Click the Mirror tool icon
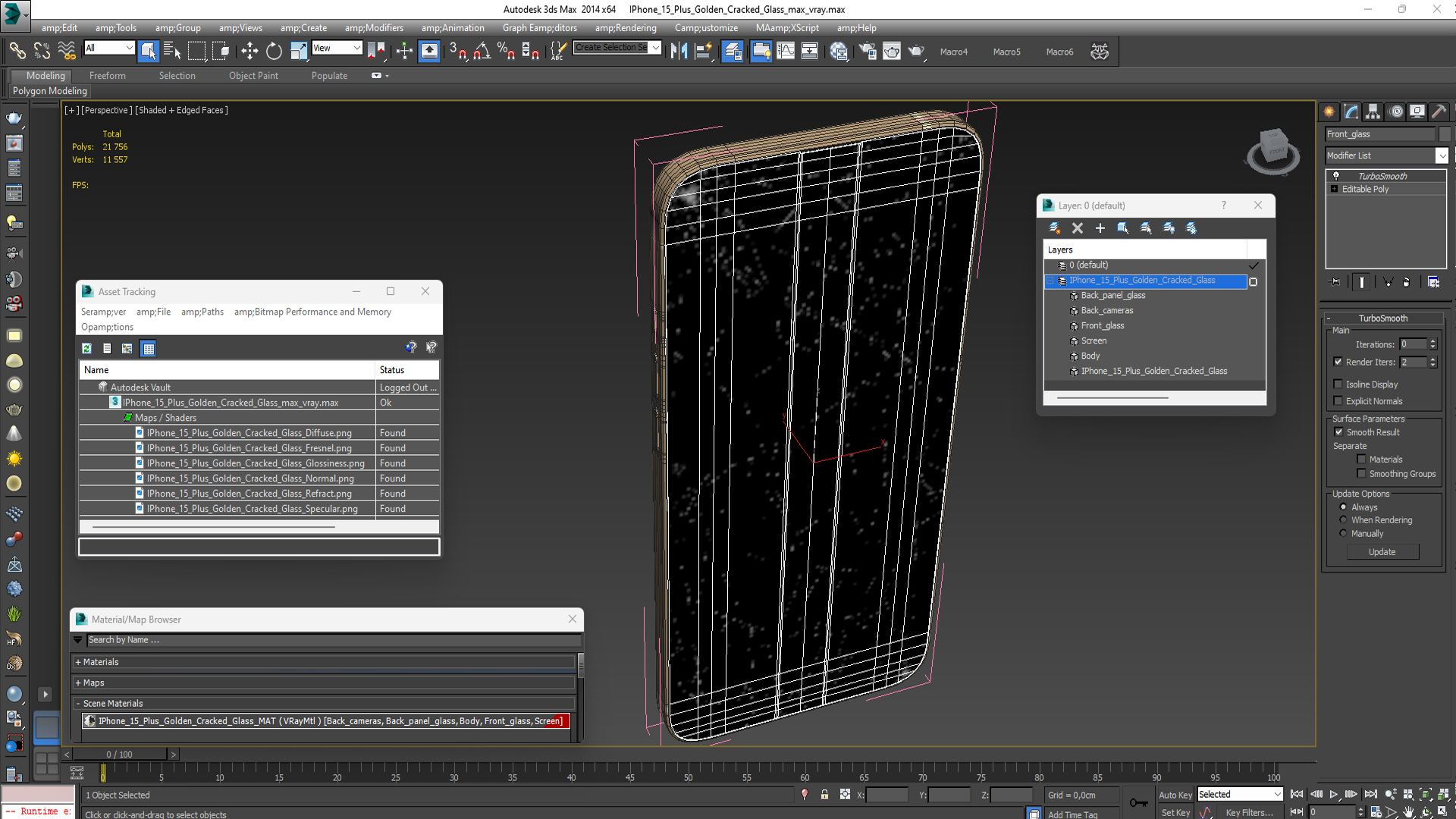Viewport: 1456px width, 819px height. pyautogui.click(x=679, y=51)
